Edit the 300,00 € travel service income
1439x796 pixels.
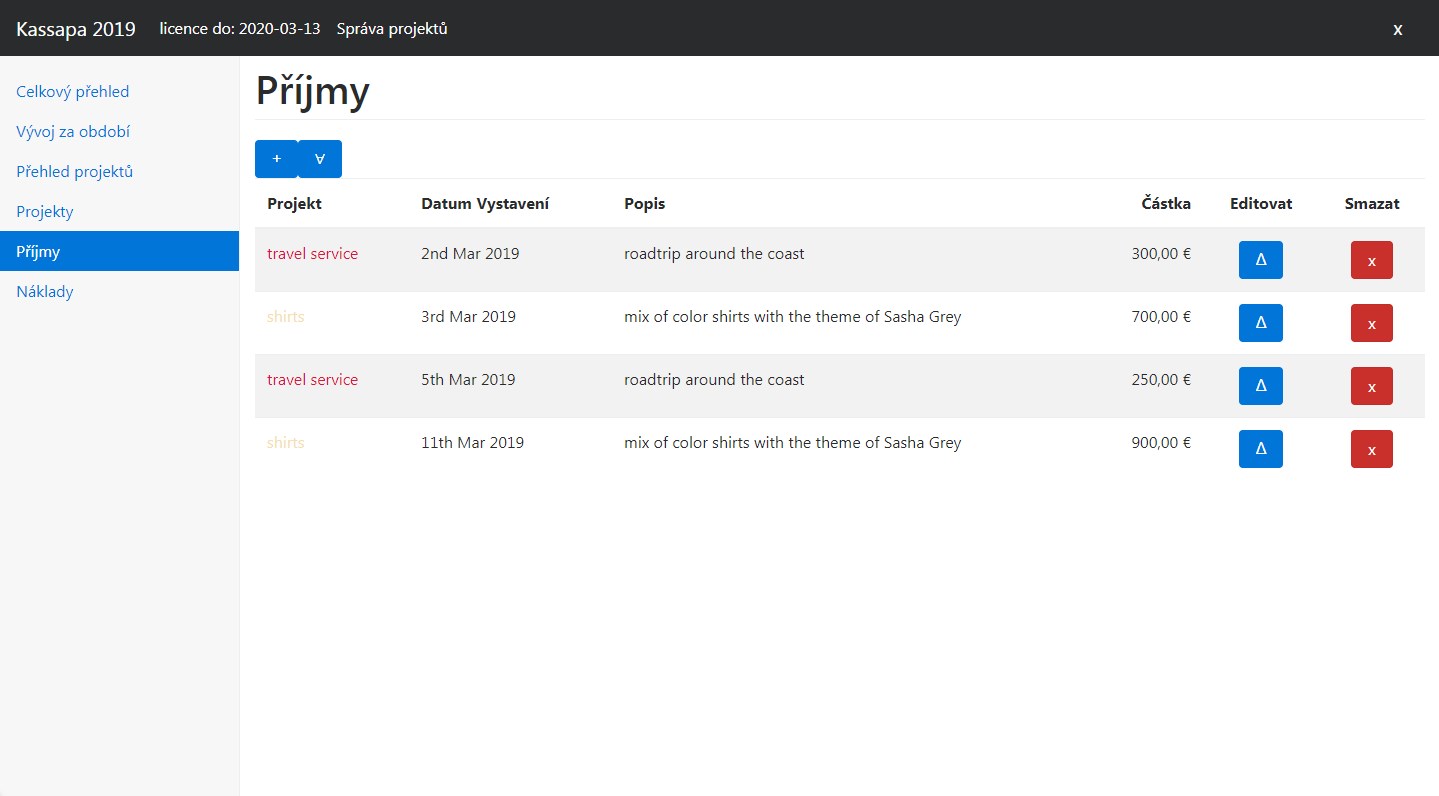point(1260,260)
